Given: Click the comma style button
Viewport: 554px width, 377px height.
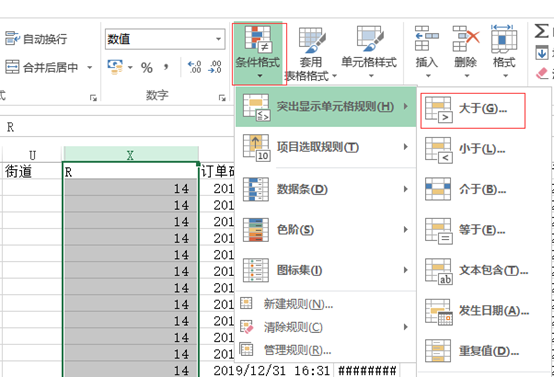Looking at the screenshot, I should click(166, 67).
